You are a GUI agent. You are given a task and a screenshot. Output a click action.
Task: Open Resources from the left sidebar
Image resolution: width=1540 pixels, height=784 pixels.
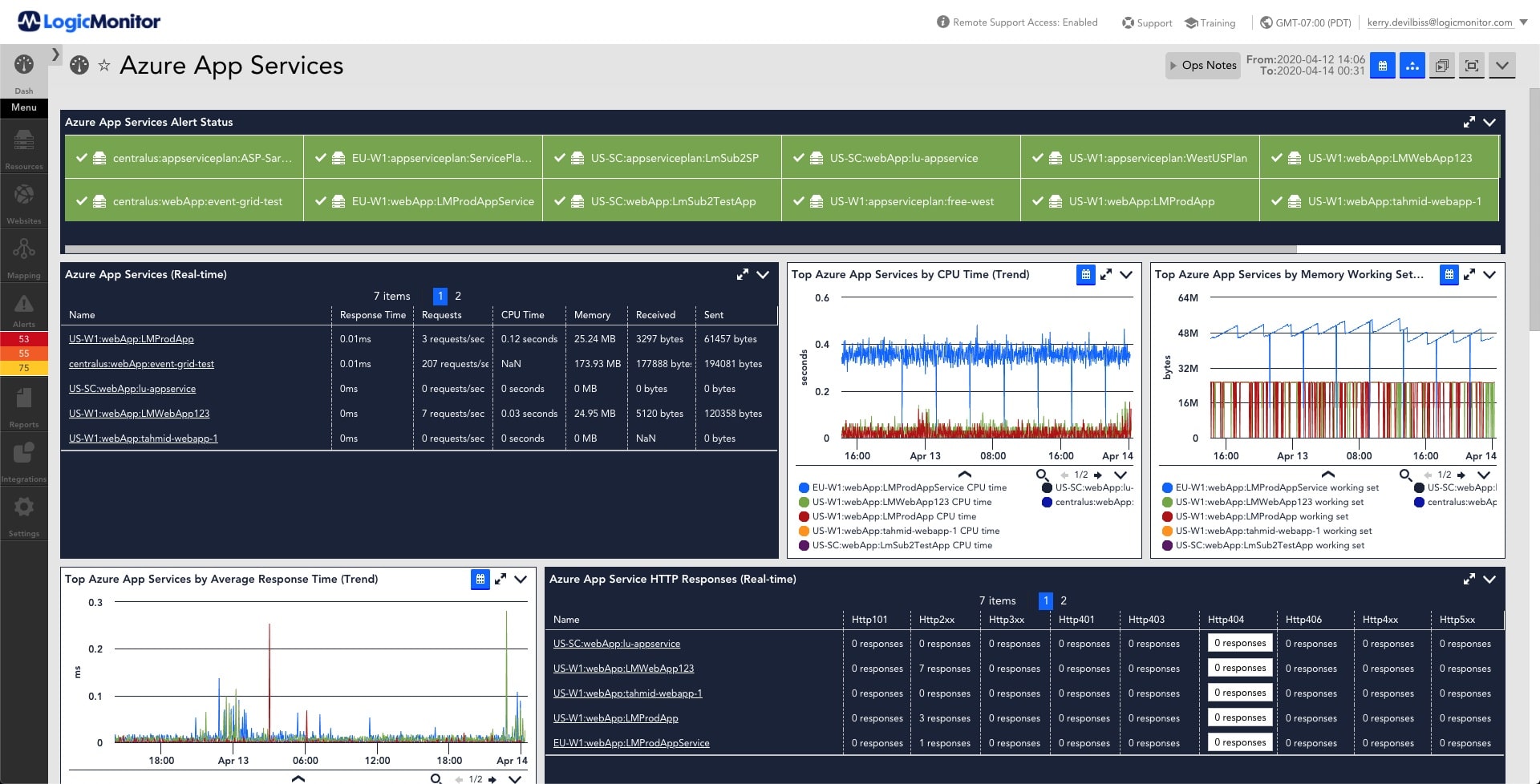click(23, 147)
